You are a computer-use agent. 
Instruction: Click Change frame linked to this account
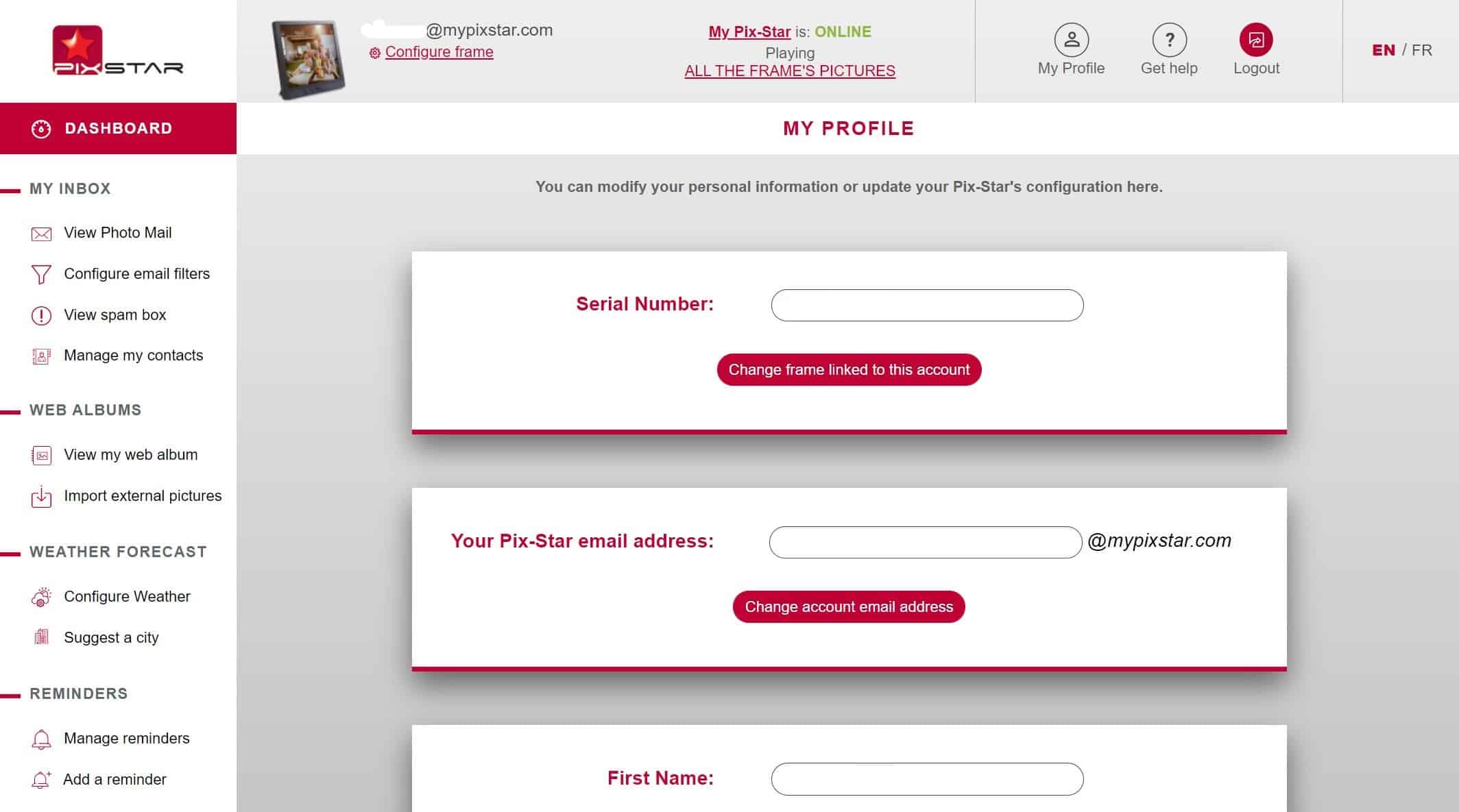click(849, 369)
